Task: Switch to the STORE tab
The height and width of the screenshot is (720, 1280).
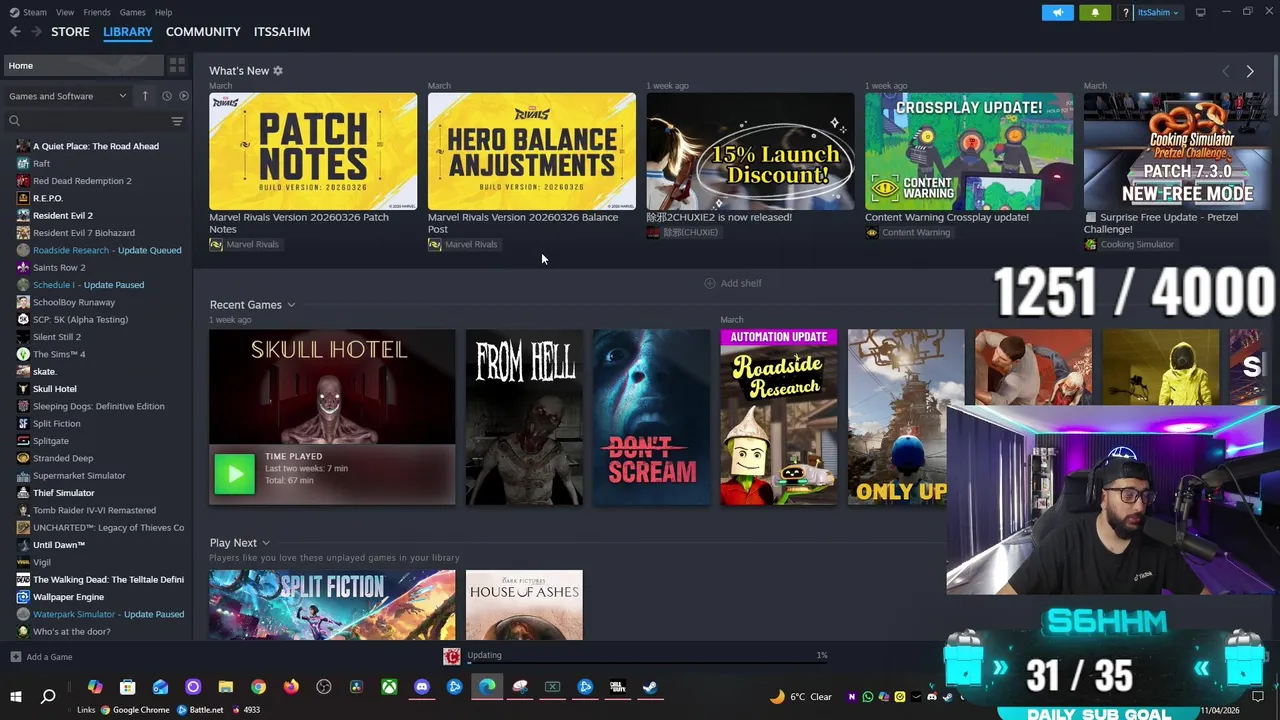Action: click(70, 32)
